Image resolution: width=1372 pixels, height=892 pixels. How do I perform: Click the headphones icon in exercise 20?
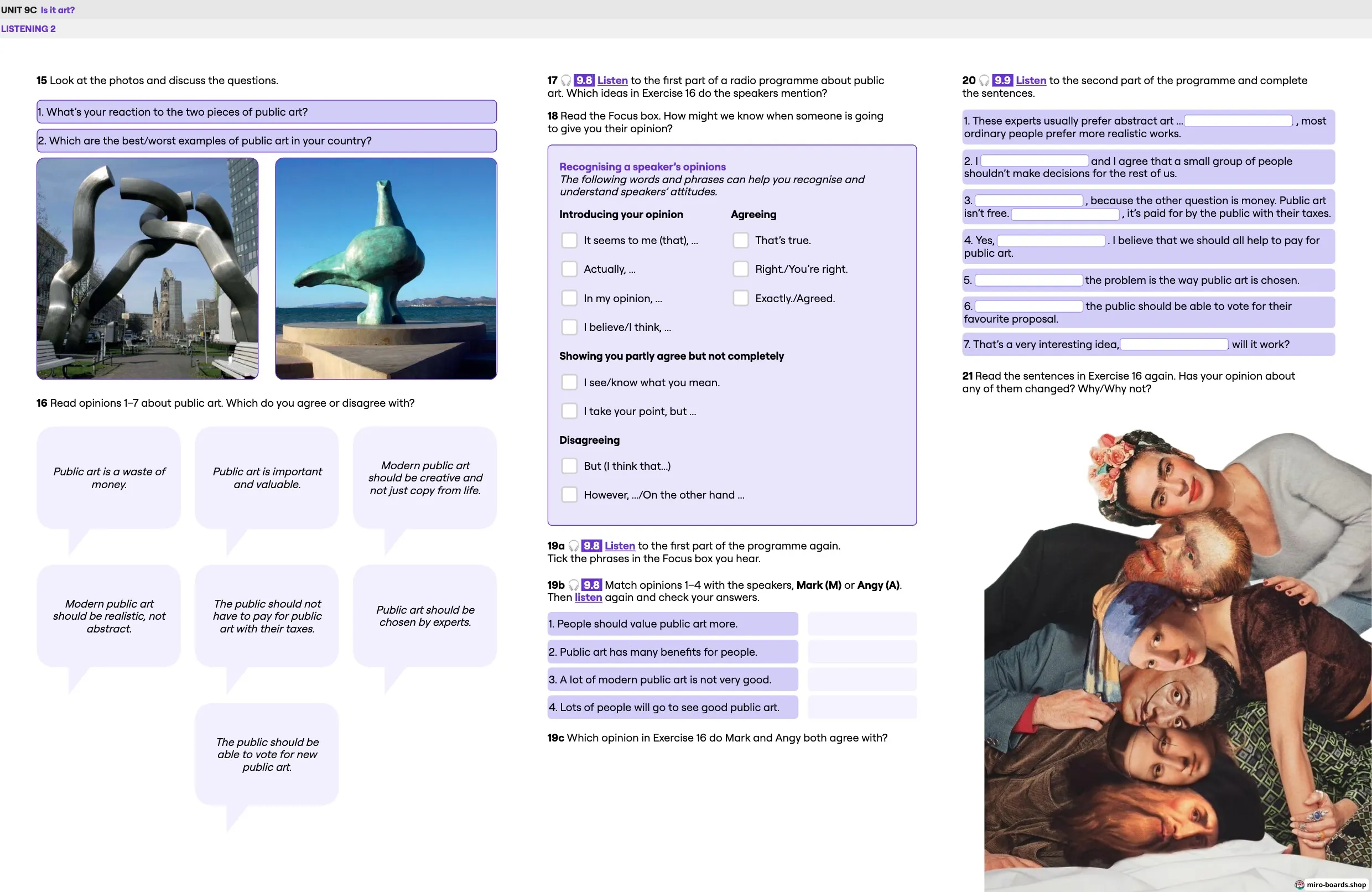click(x=984, y=81)
